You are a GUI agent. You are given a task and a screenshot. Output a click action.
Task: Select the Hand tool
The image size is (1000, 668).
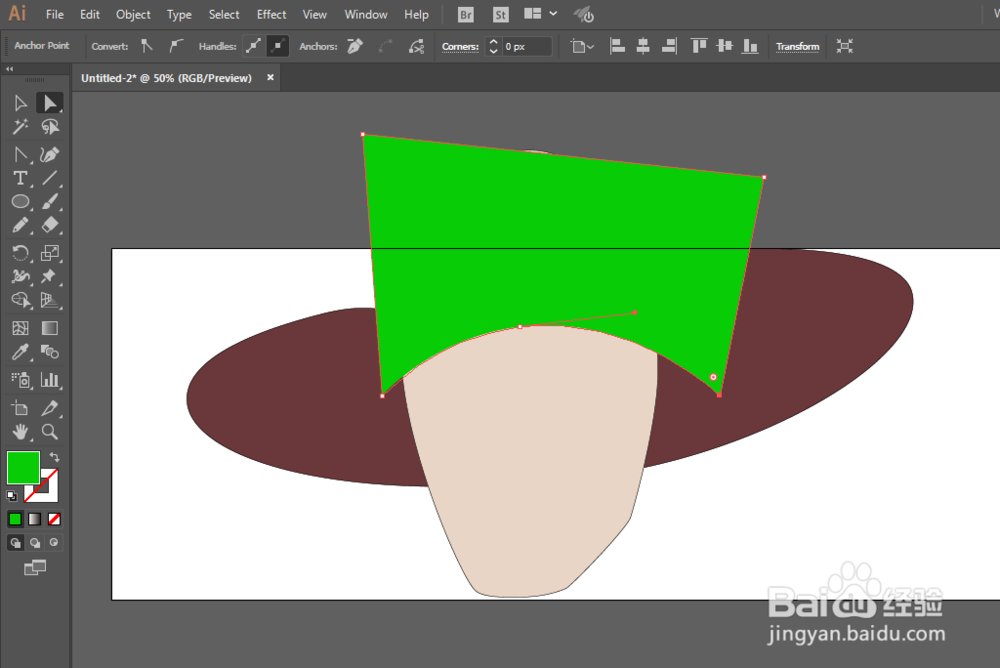tap(20, 432)
